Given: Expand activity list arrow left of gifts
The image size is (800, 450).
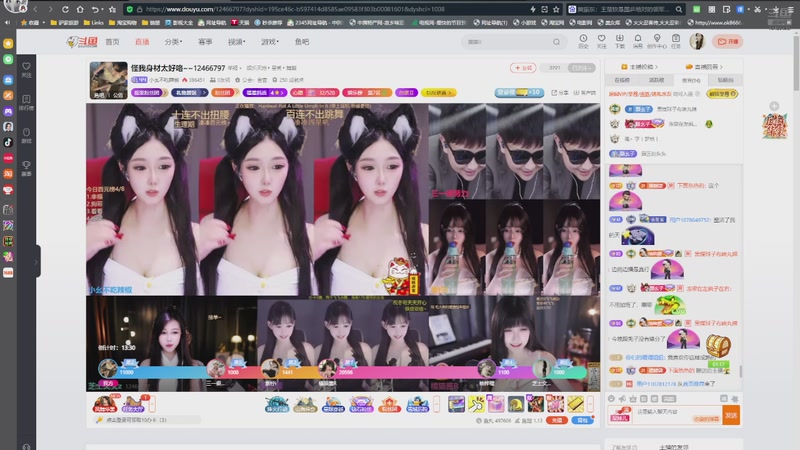Looking at the screenshot, I should pos(436,404).
